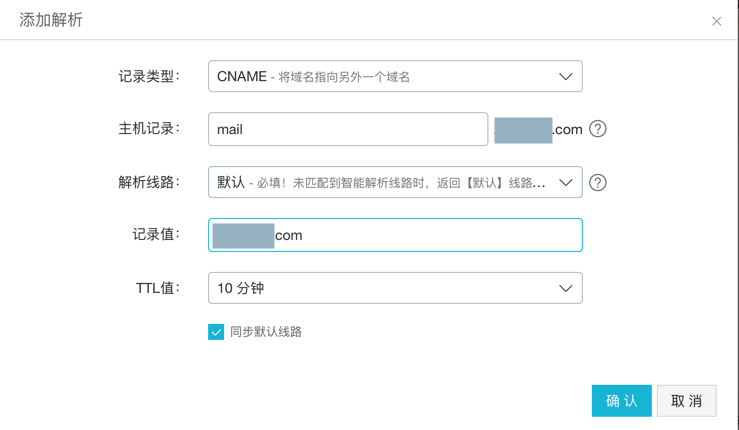Click the TTL值 field label

157,288
